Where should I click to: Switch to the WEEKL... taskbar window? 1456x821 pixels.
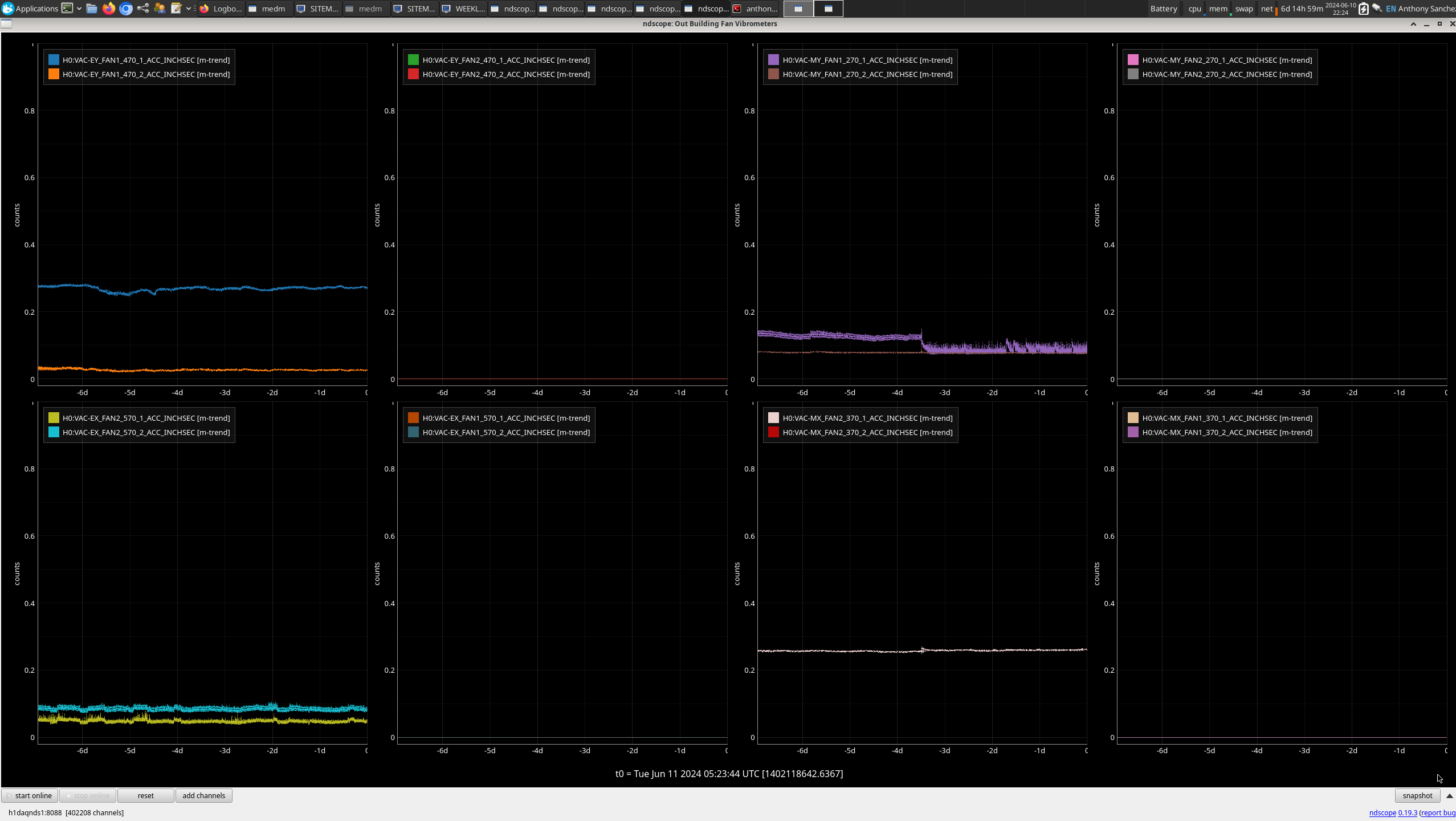pyautogui.click(x=464, y=9)
